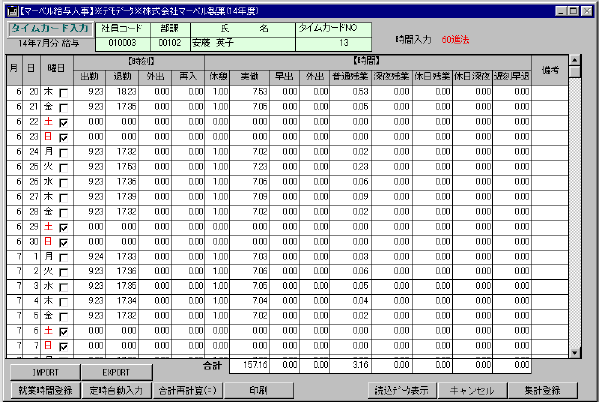Screen dimensions: 599x402
Task: Select 普通残業 value 0:23 on 6/25
Action: [x=350, y=167]
